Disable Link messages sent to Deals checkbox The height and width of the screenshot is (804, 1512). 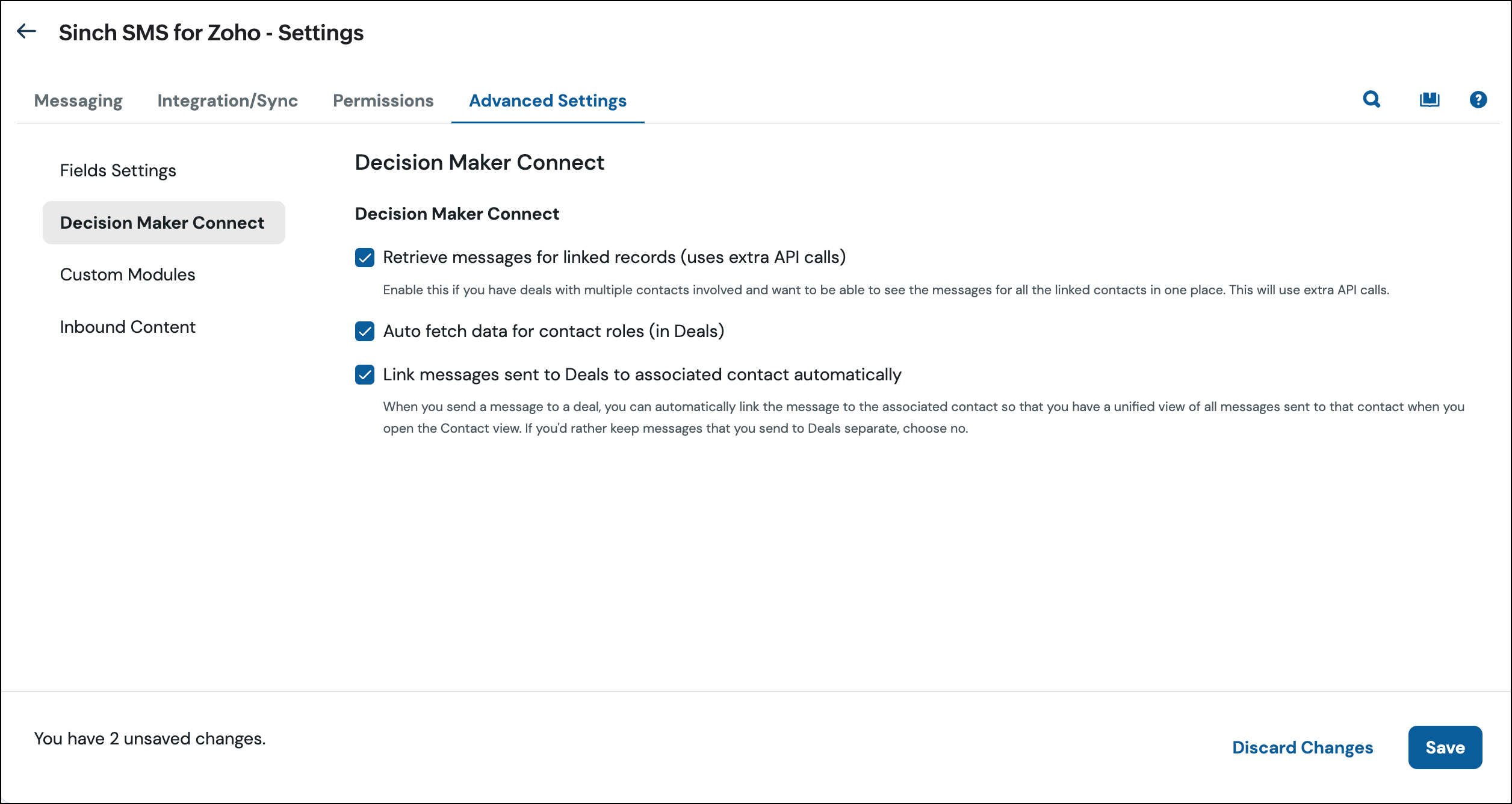tap(365, 374)
